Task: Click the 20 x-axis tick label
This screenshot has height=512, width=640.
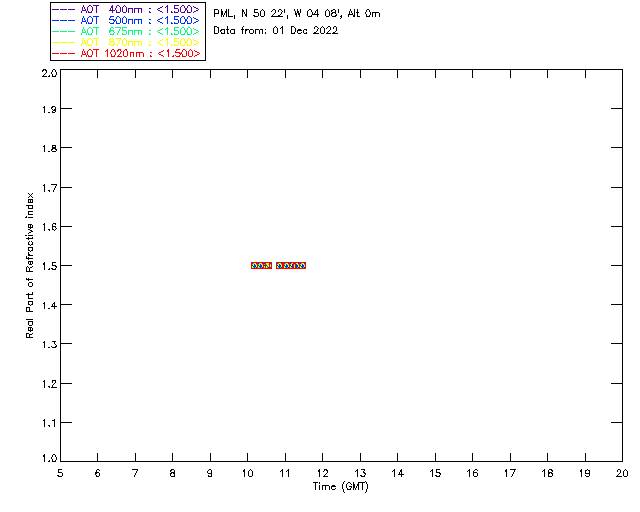Action: (622, 473)
